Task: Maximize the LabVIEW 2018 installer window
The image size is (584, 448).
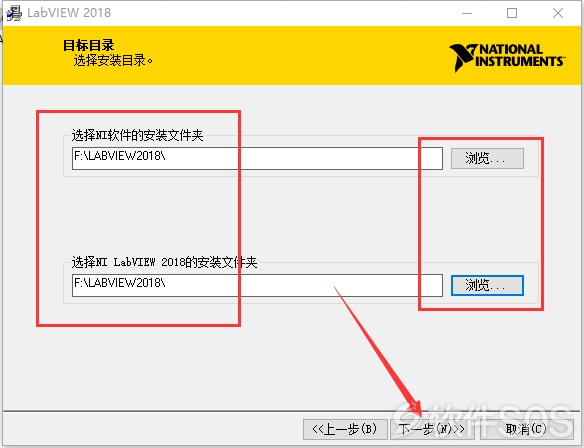Action: (x=512, y=13)
